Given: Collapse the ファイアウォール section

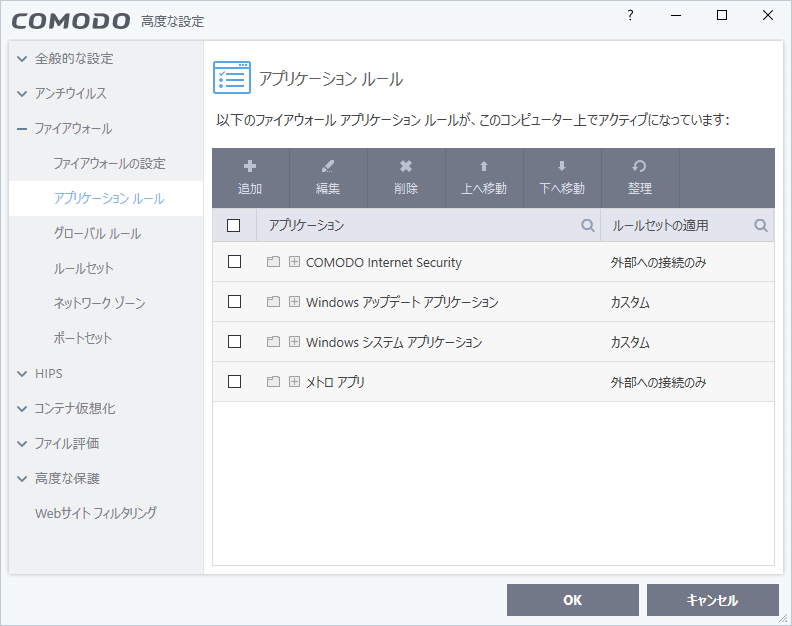Looking at the screenshot, I should pyautogui.click(x=22, y=129).
